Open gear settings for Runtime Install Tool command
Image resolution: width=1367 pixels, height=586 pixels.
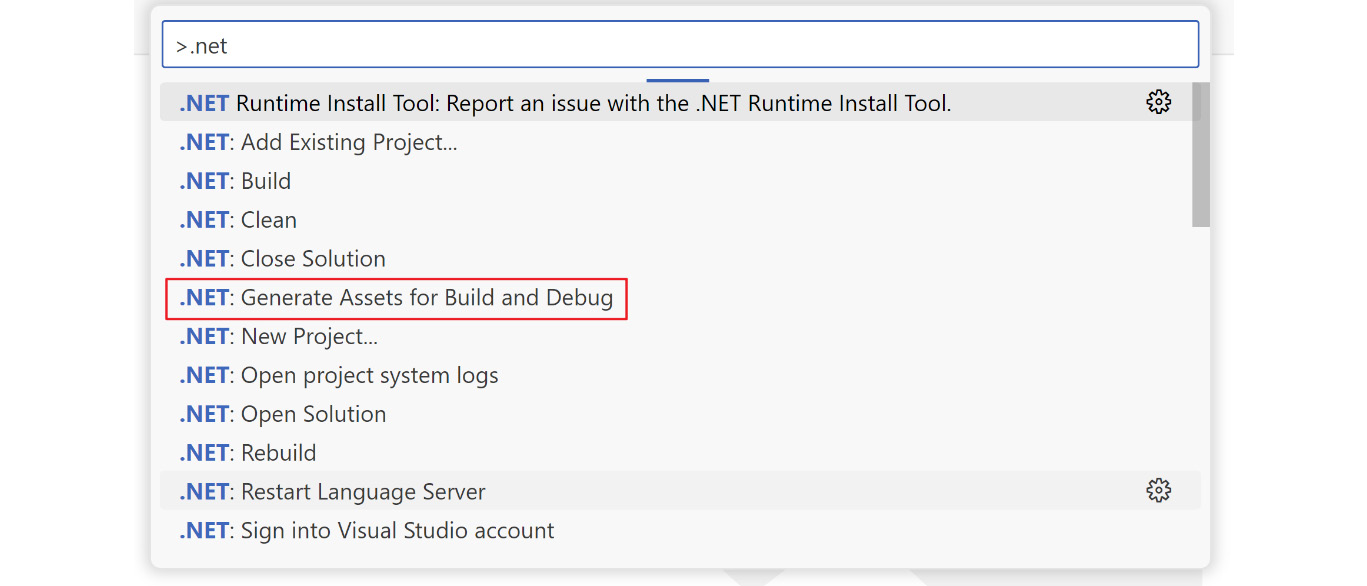[1158, 102]
